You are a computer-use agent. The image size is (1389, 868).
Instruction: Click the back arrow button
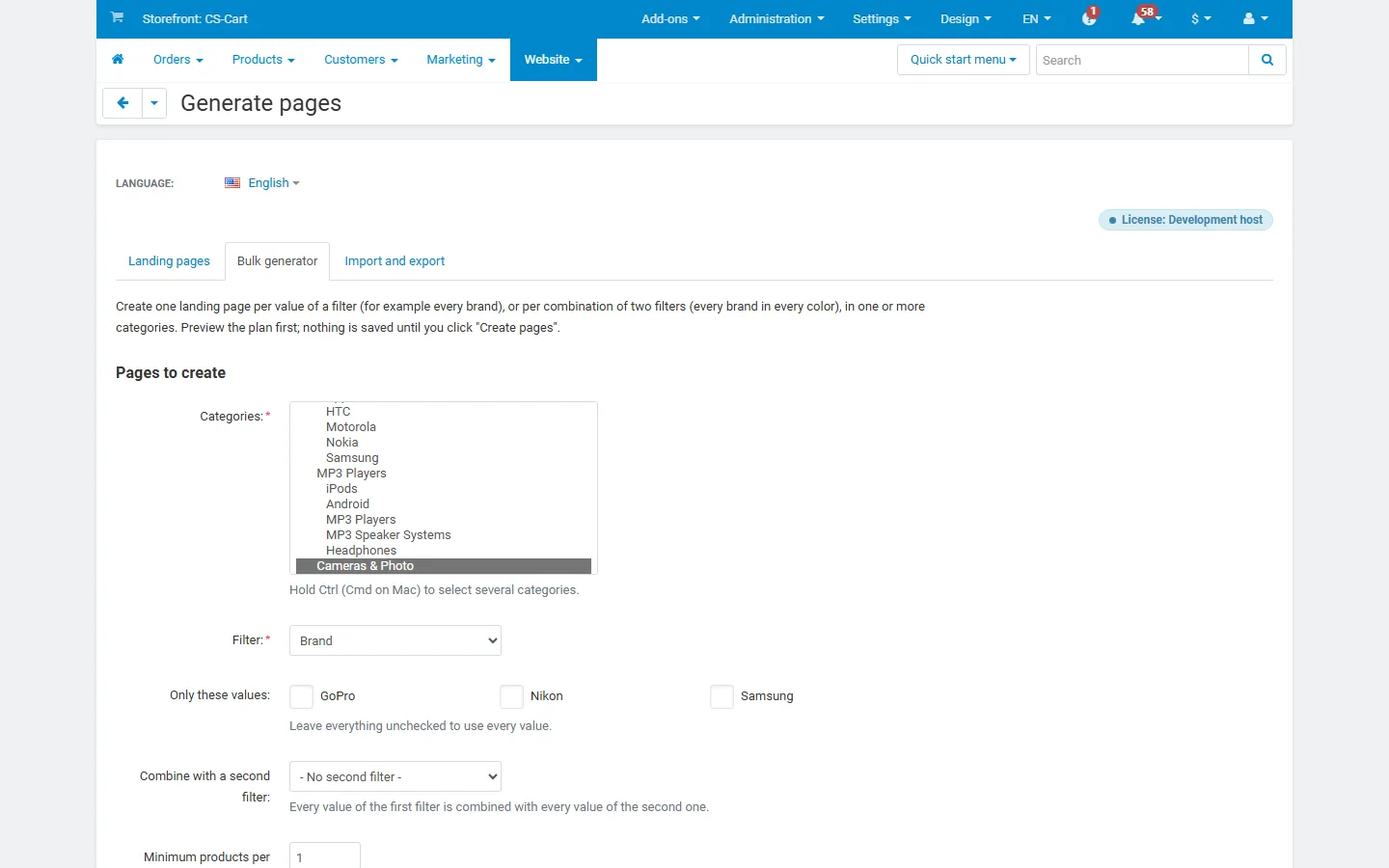123,103
